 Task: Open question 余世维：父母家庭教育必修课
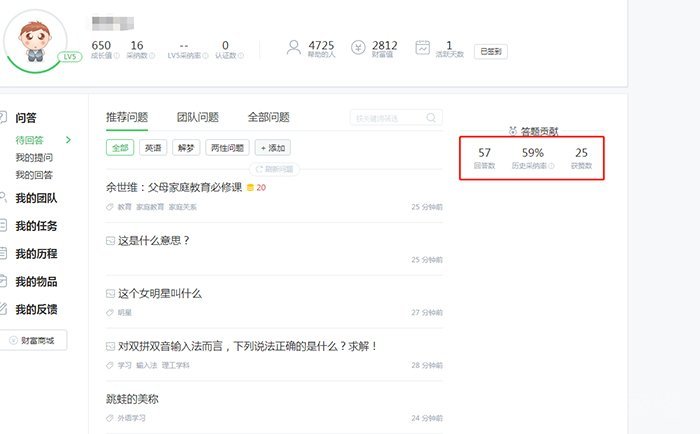pyautogui.click(x=174, y=188)
